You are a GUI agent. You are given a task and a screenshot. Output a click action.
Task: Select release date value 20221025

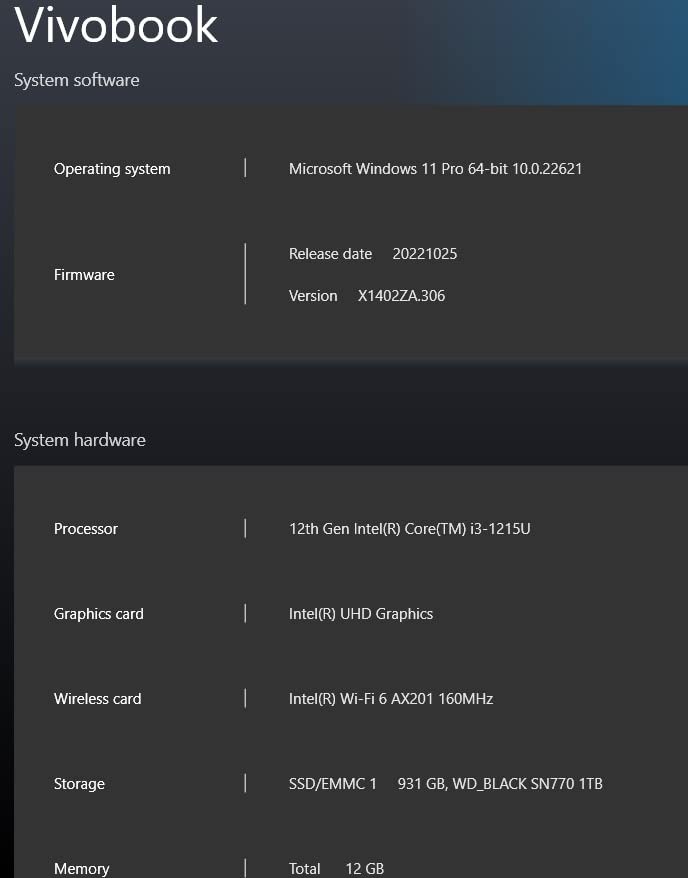pyautogui.click(x=425, y=254)
